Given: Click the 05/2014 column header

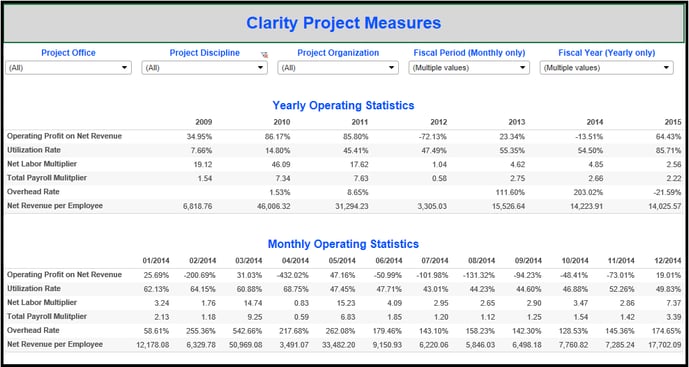Looking at the screenshot, I should click(342, 261).
